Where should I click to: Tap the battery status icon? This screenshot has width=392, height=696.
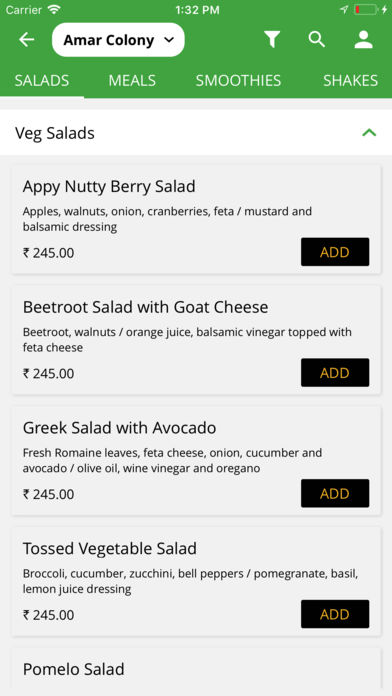[366, 10]
